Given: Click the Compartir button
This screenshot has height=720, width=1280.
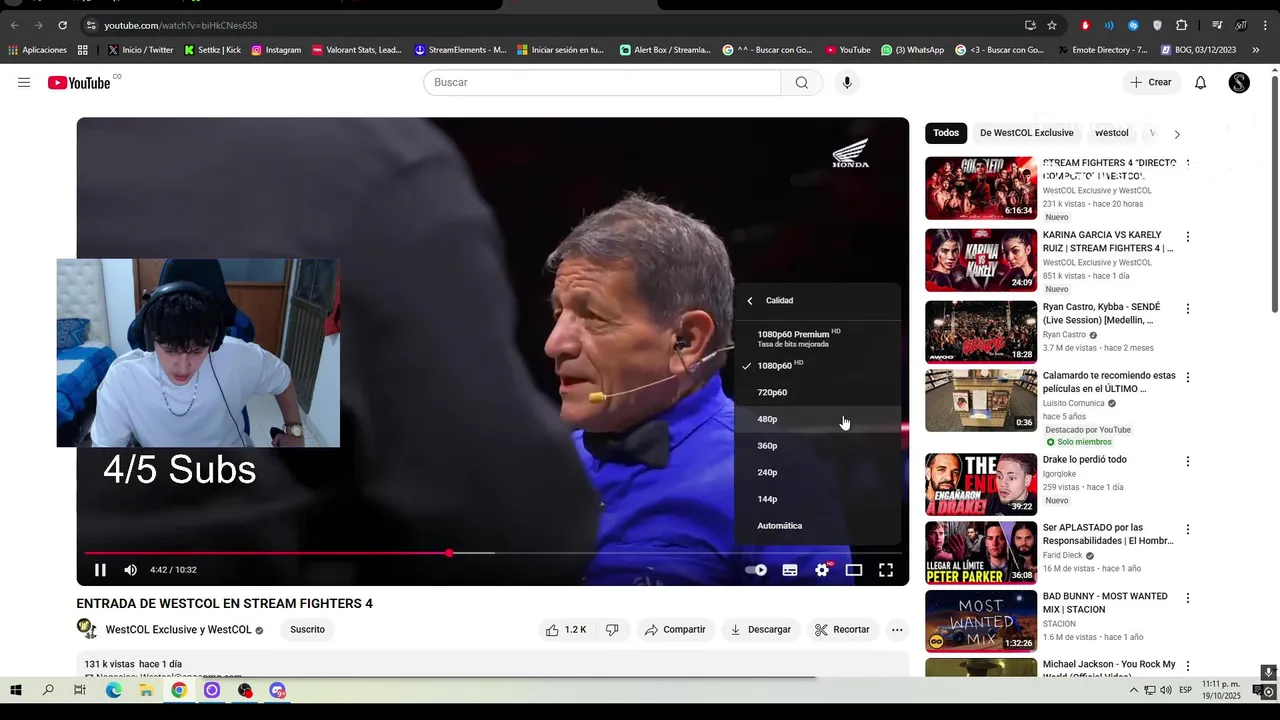Looking at the screenshot, I should 675,630.
